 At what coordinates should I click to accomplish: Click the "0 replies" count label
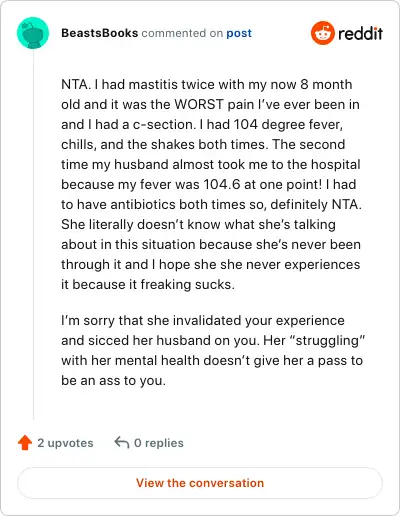pyautogui.click(x=159, y=443)
